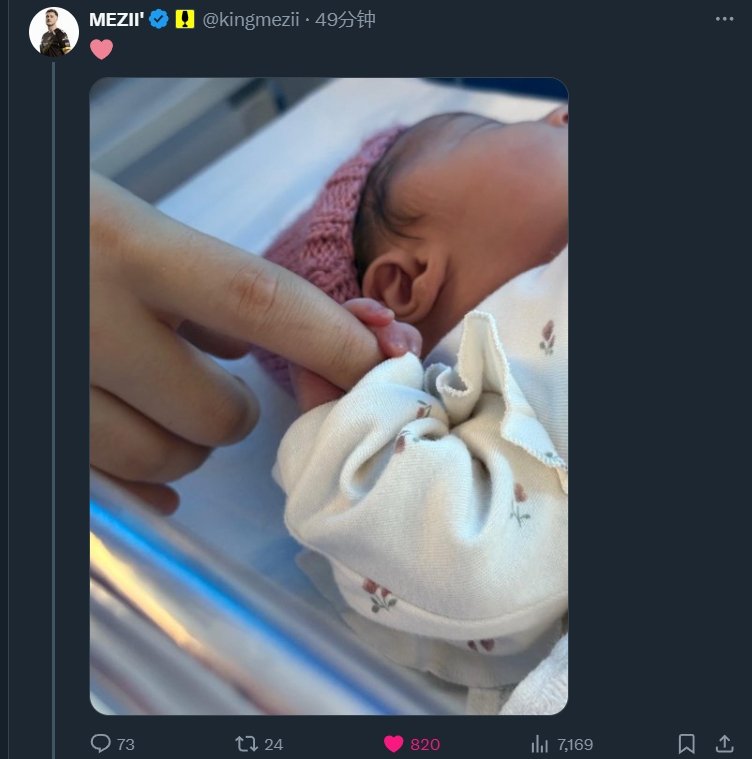
Task: Click the retweet count 24
Action: 273,744
